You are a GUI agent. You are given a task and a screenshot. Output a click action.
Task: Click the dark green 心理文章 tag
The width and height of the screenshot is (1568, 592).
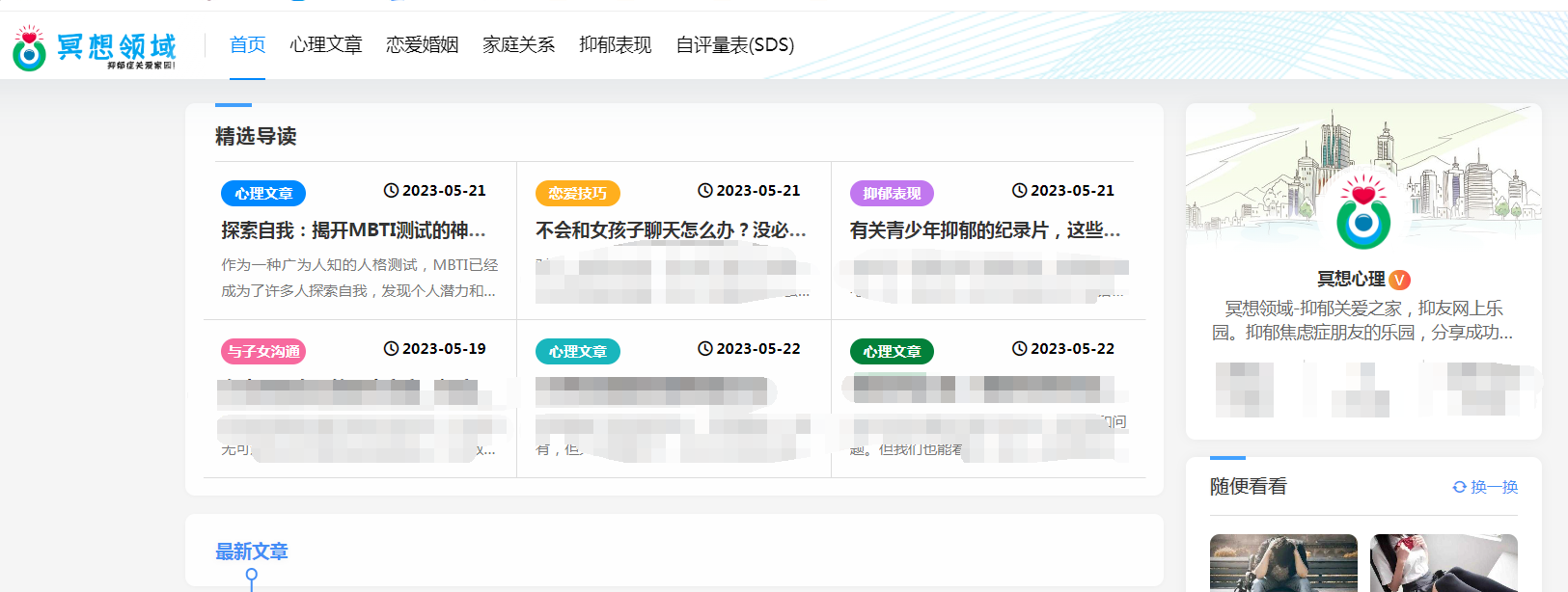click(x=892, y=351)
